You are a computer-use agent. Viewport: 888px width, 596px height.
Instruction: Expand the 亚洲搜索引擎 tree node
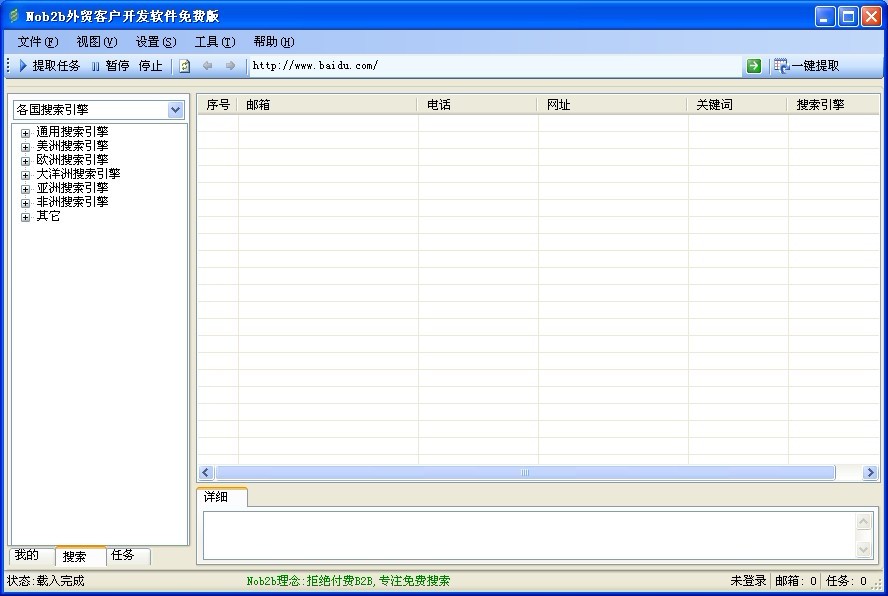click(x=24, y=187)
